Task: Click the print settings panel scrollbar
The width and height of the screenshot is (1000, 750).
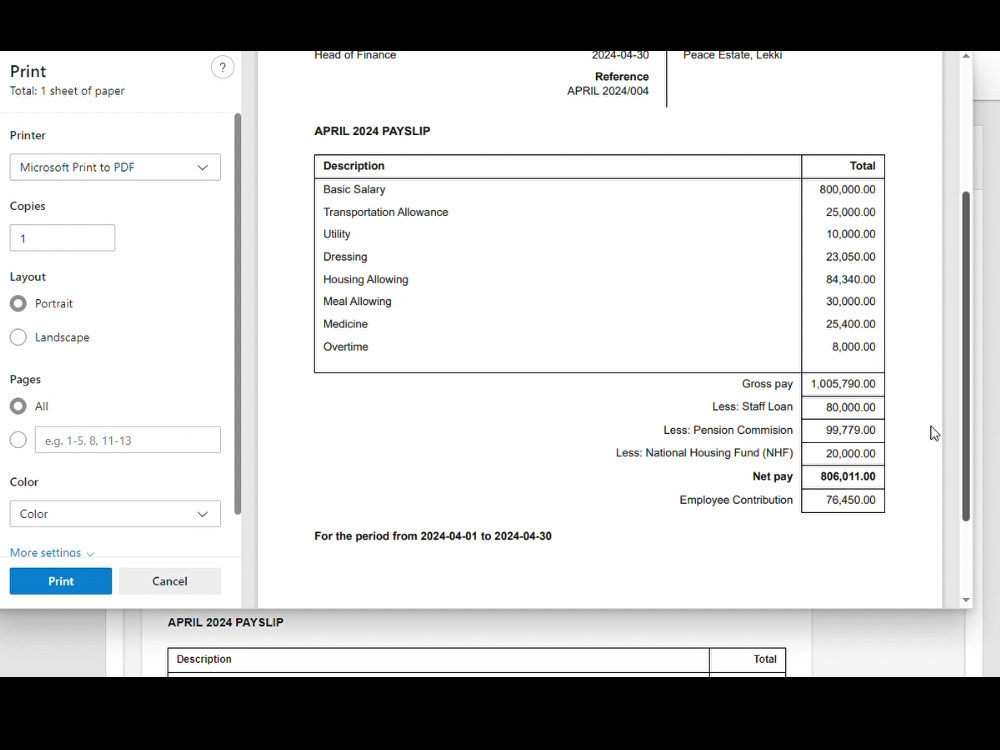Action: pos(238,314)
